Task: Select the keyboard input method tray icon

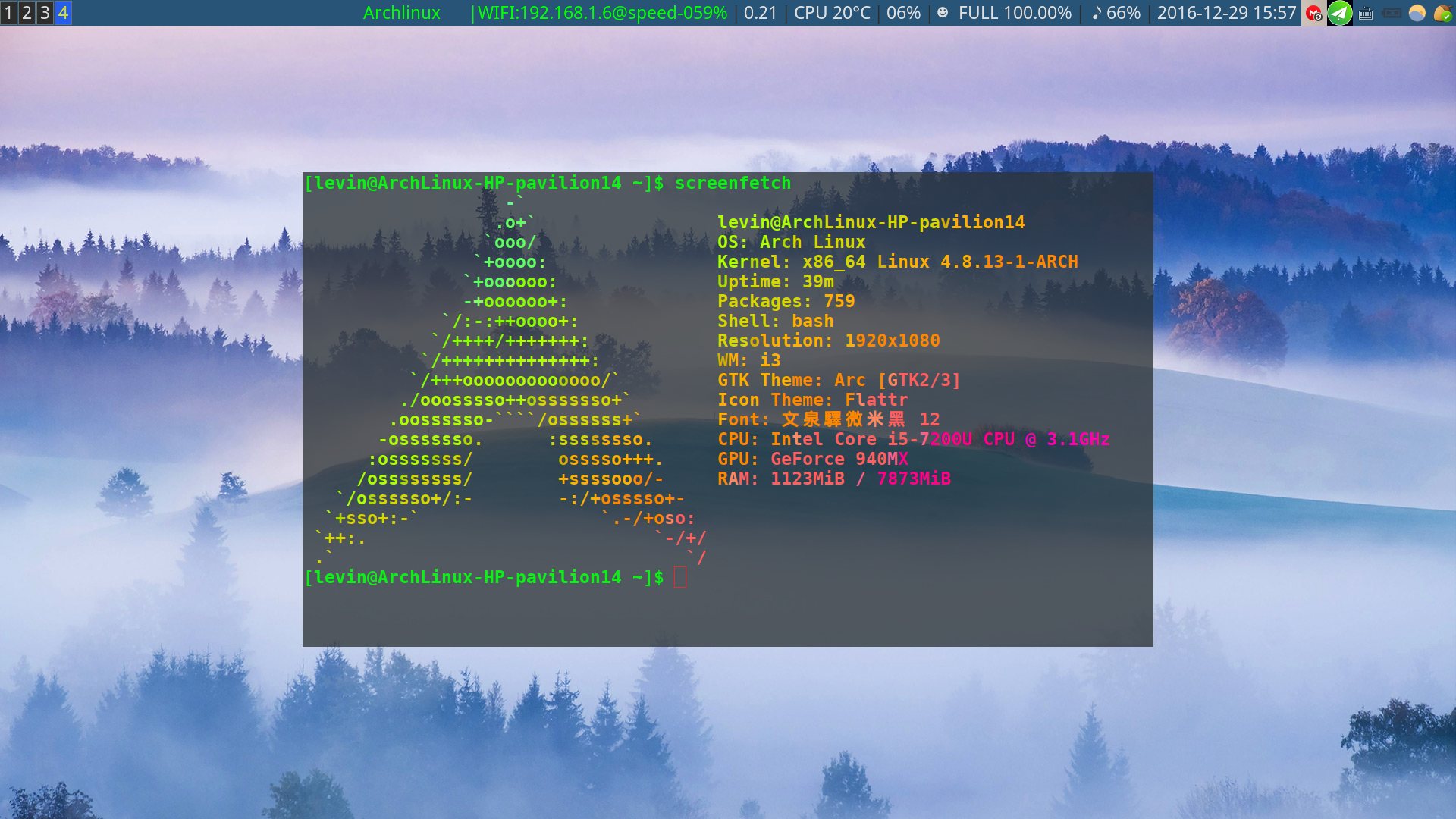Action: (x=1365, y=13)
